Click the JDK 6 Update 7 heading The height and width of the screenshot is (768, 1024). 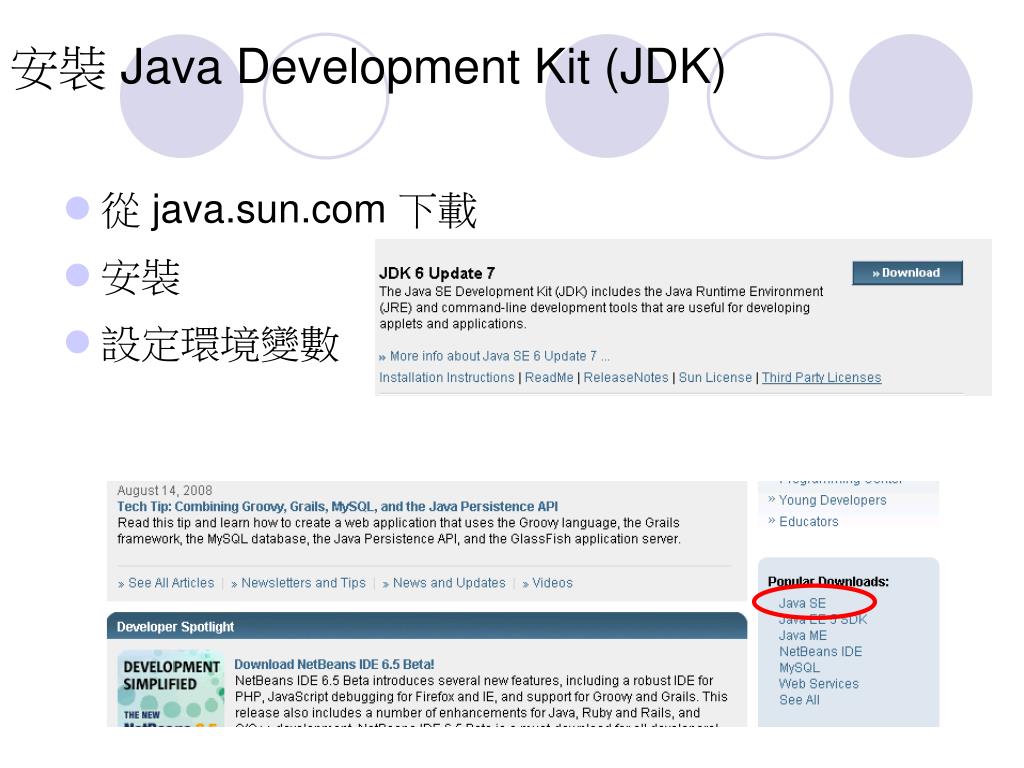tap(437, 273)
